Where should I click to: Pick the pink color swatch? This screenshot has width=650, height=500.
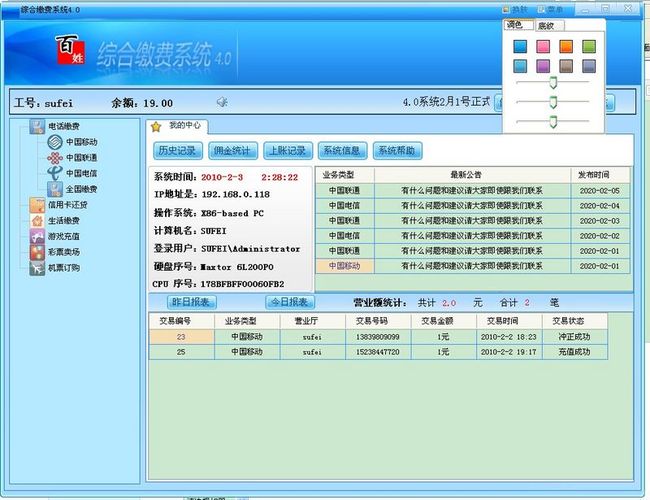(x=543, y=46)
